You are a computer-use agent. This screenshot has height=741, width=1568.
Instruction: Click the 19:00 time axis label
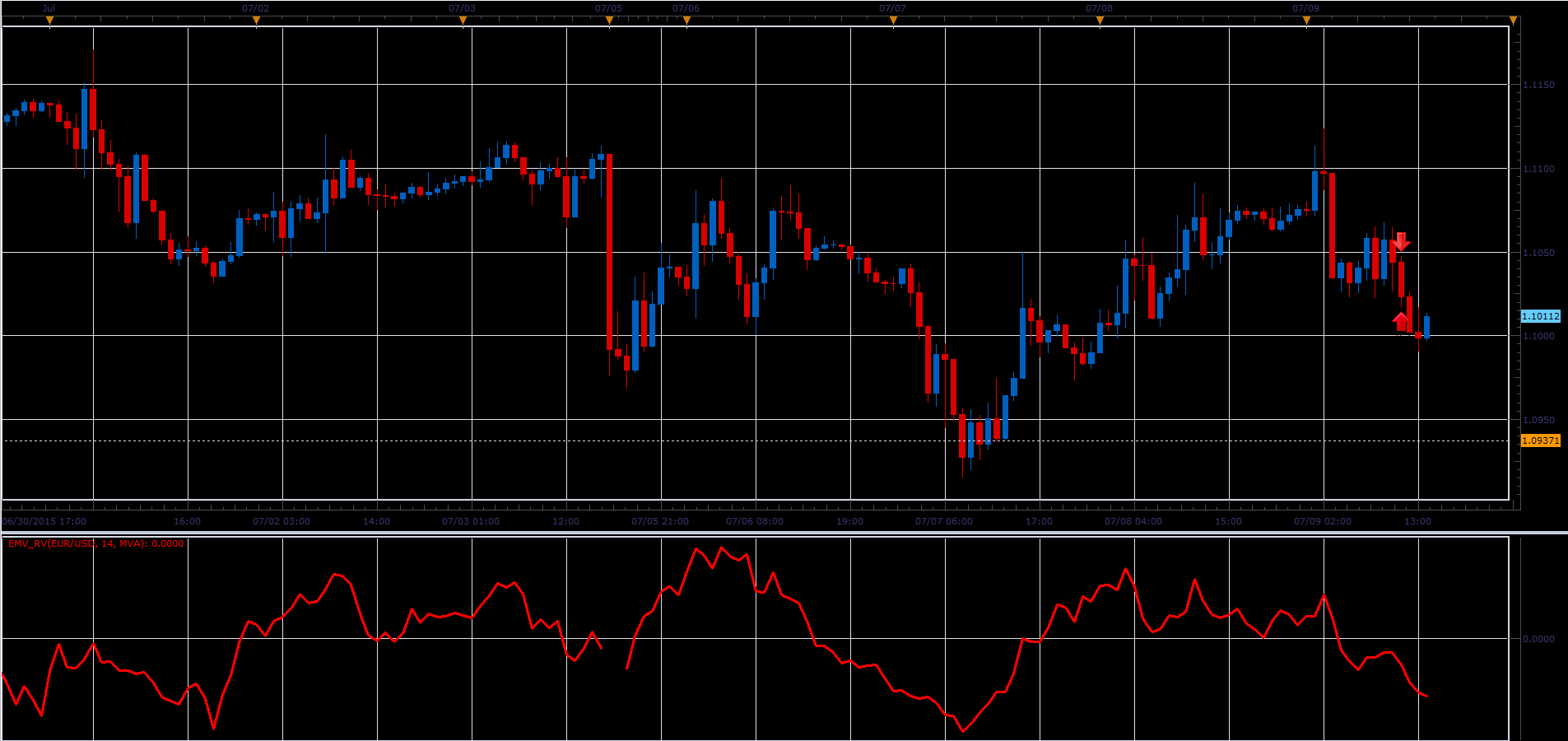(849, 521)
